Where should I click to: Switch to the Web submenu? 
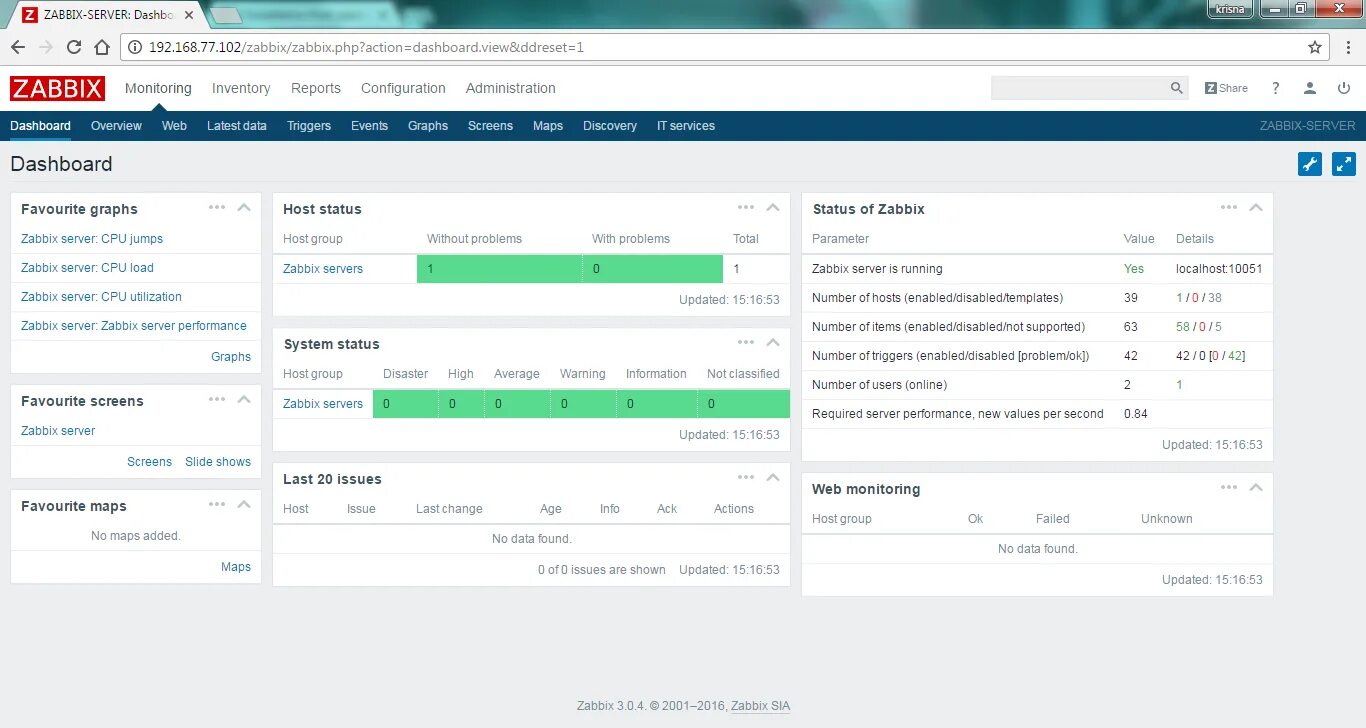tap(174, 126)
